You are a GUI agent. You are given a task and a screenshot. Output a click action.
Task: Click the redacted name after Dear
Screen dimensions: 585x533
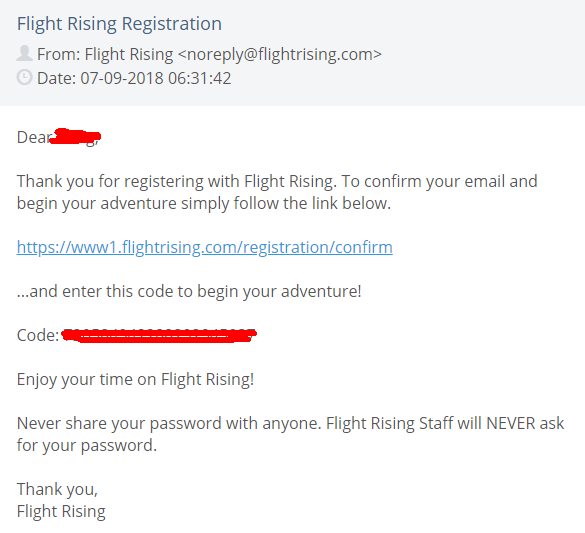click(x=75, y=137)
